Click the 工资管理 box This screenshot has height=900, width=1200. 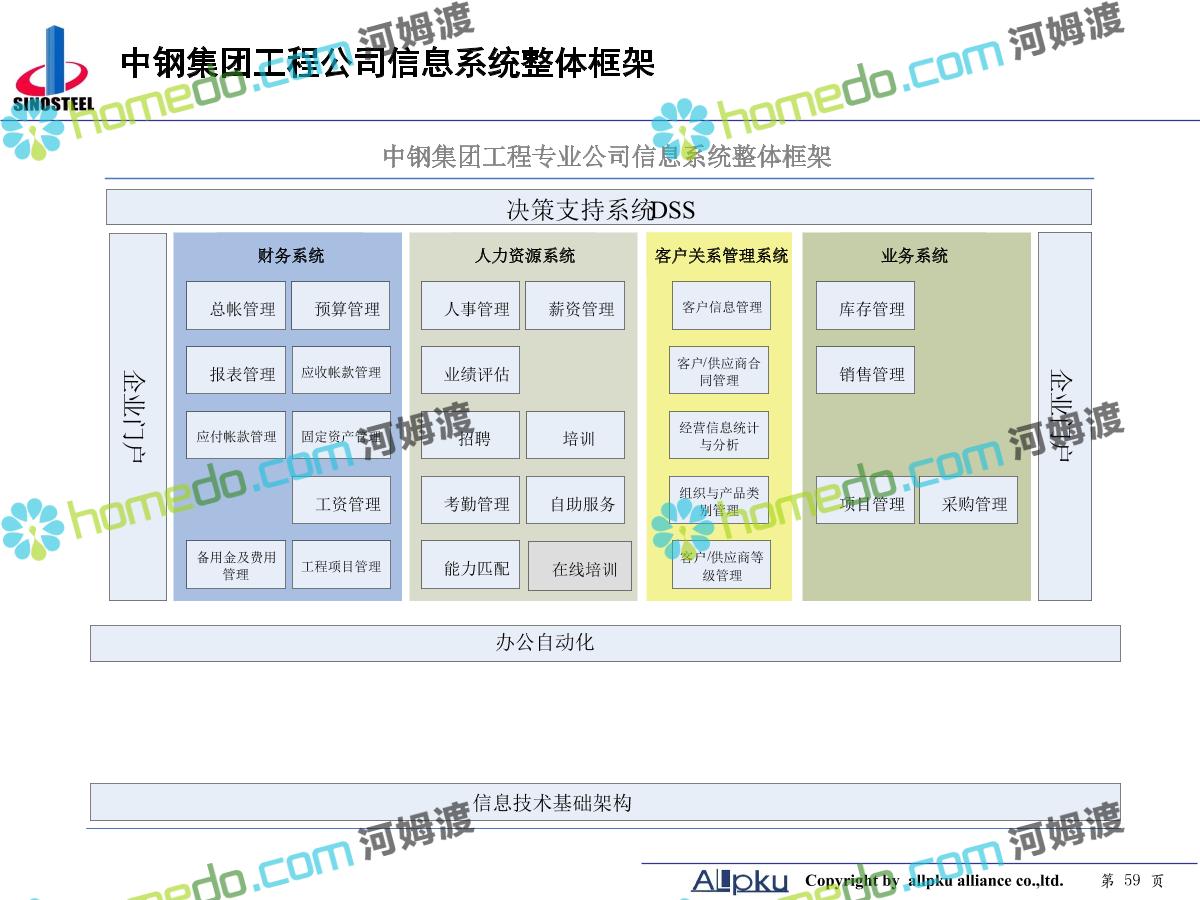[342, 500]
